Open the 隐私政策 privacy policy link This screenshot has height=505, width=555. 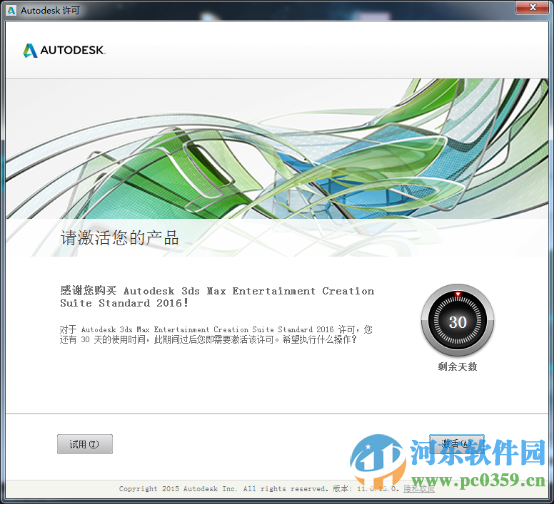click(x=419, y=489)
